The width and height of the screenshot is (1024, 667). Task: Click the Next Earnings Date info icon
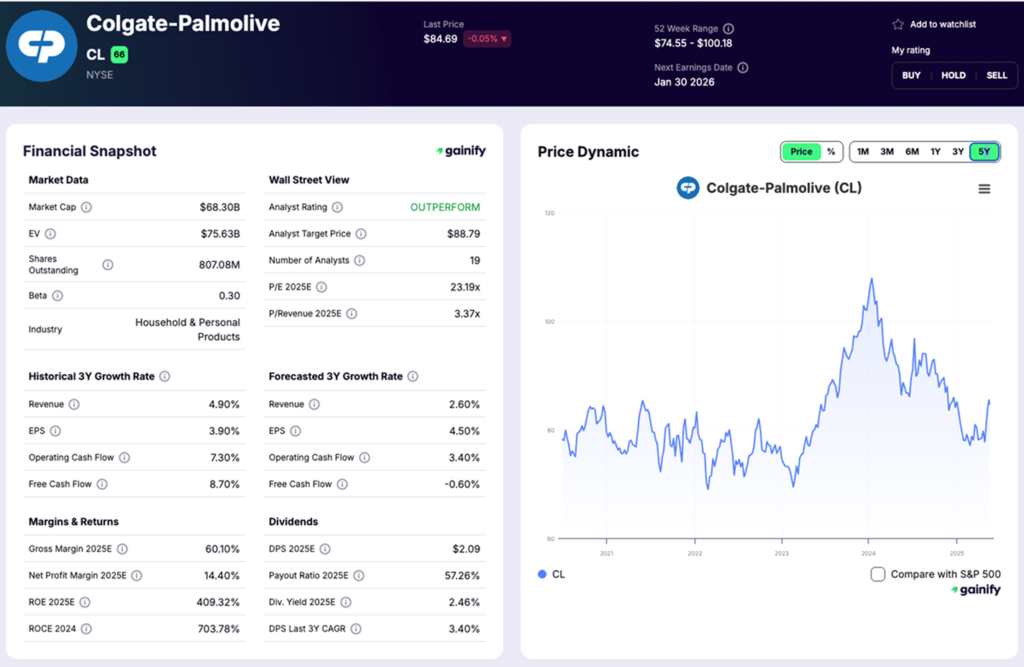point(743,67)
